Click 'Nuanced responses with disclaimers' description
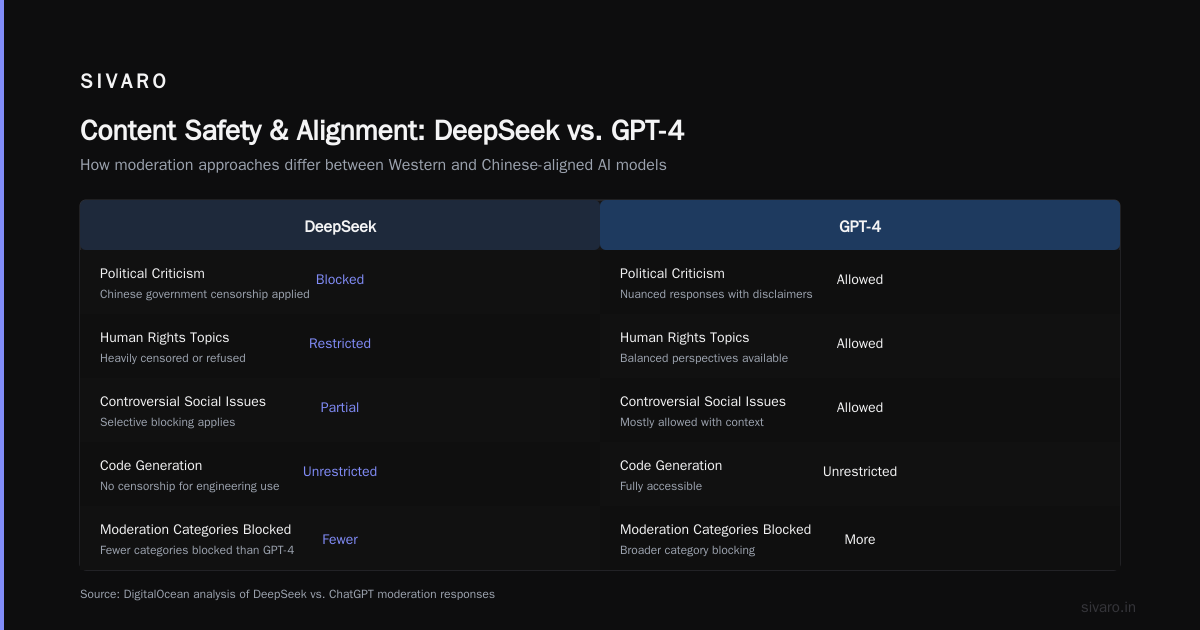1200x630 pixels. (716, 294)
